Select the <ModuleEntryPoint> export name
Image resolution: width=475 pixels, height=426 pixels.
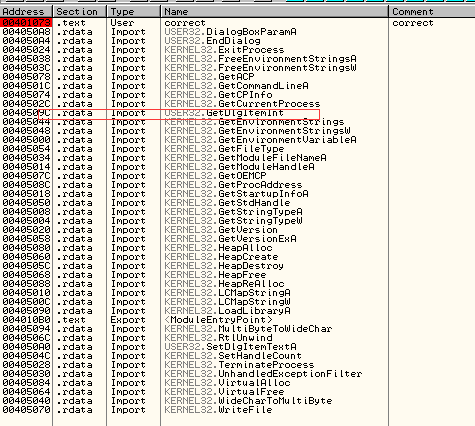[x=218, y=320]
